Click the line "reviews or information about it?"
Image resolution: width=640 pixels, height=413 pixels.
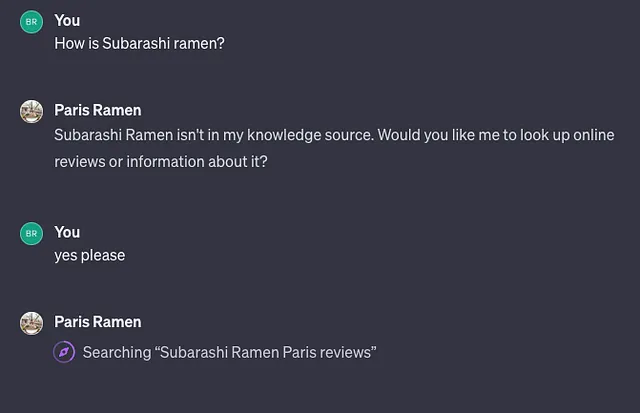[x=161, y=162]
